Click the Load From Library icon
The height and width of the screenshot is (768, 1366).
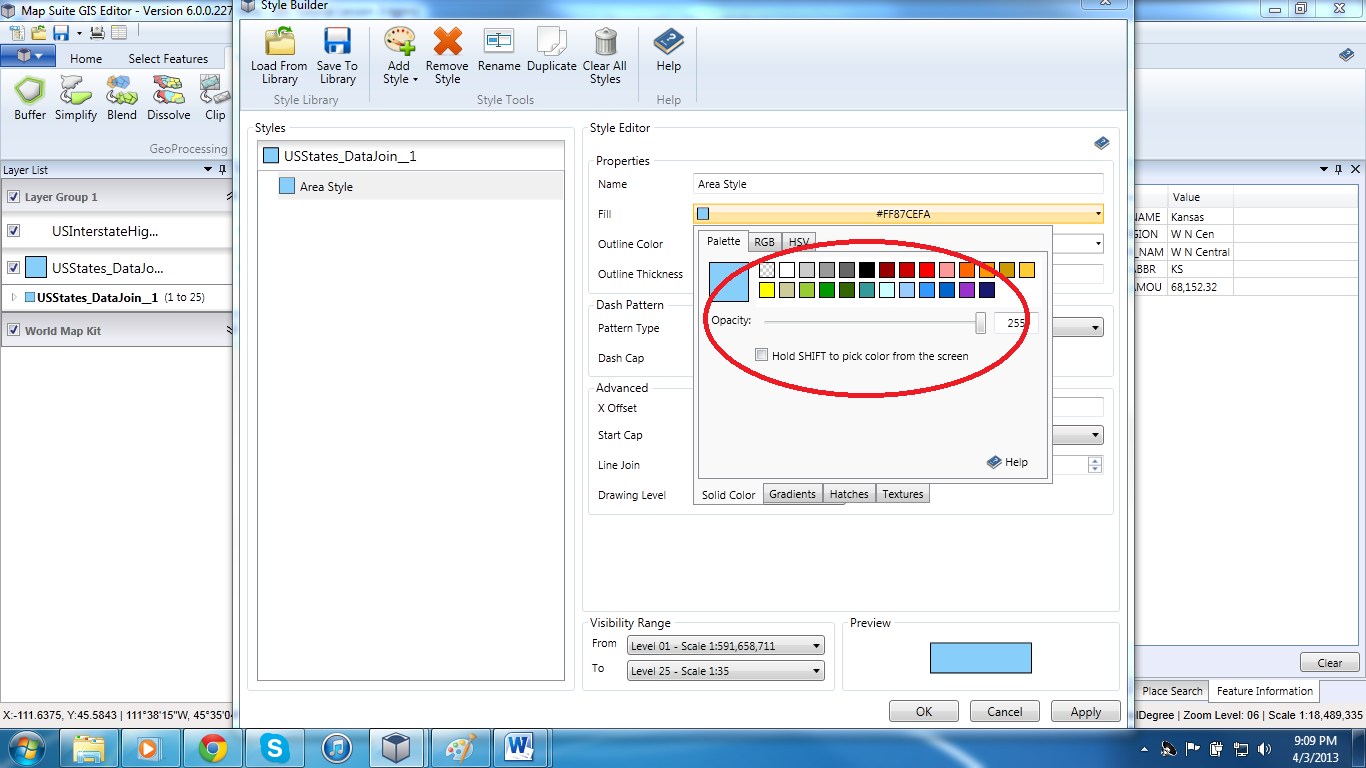tap(279, 42)
